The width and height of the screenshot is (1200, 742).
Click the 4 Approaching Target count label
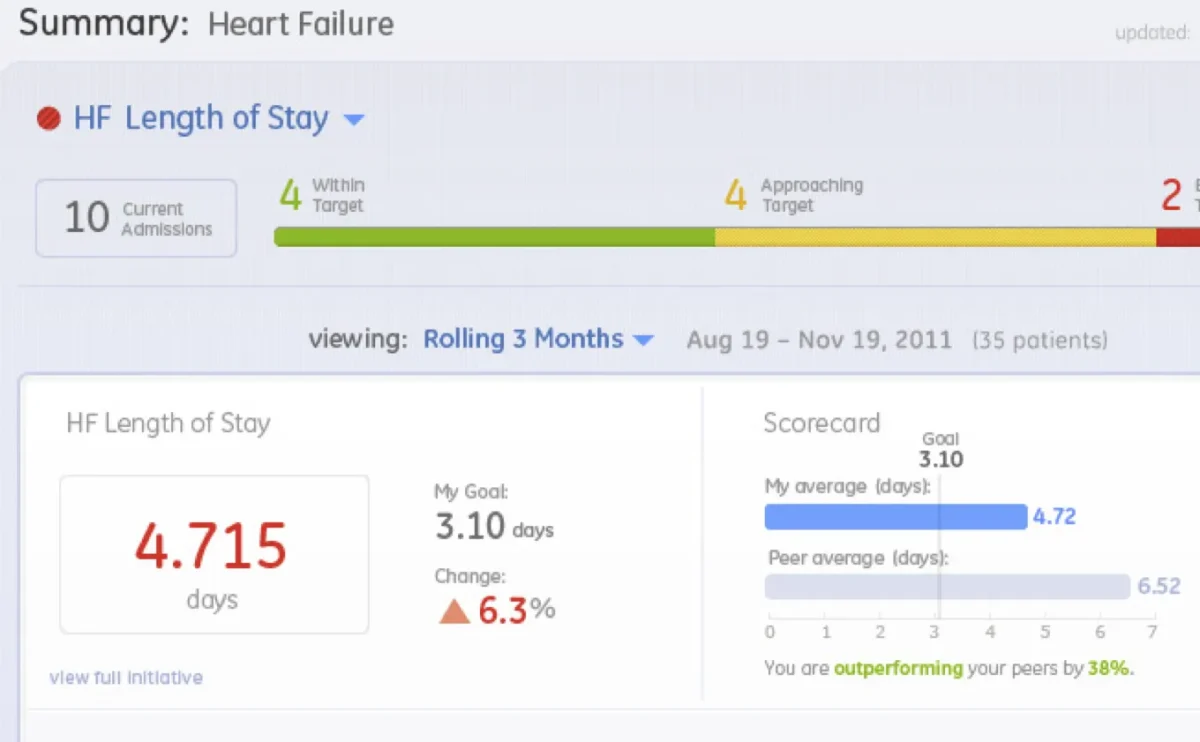[793, 195]
